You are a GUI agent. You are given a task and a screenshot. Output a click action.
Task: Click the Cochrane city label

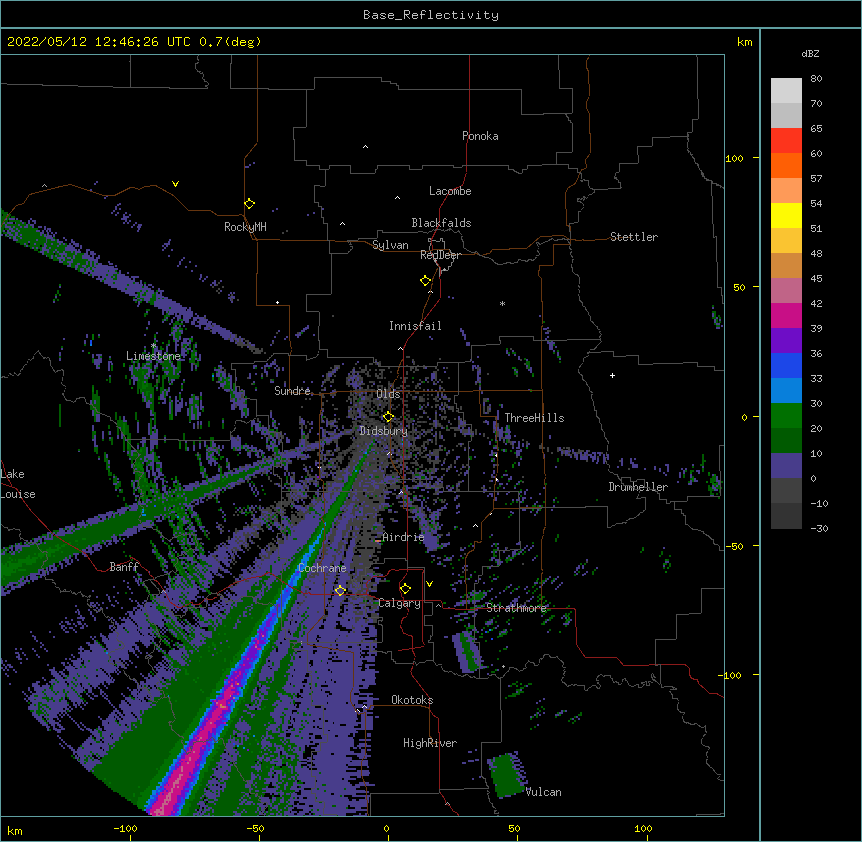pyautogui.click(x=322, y=568)
